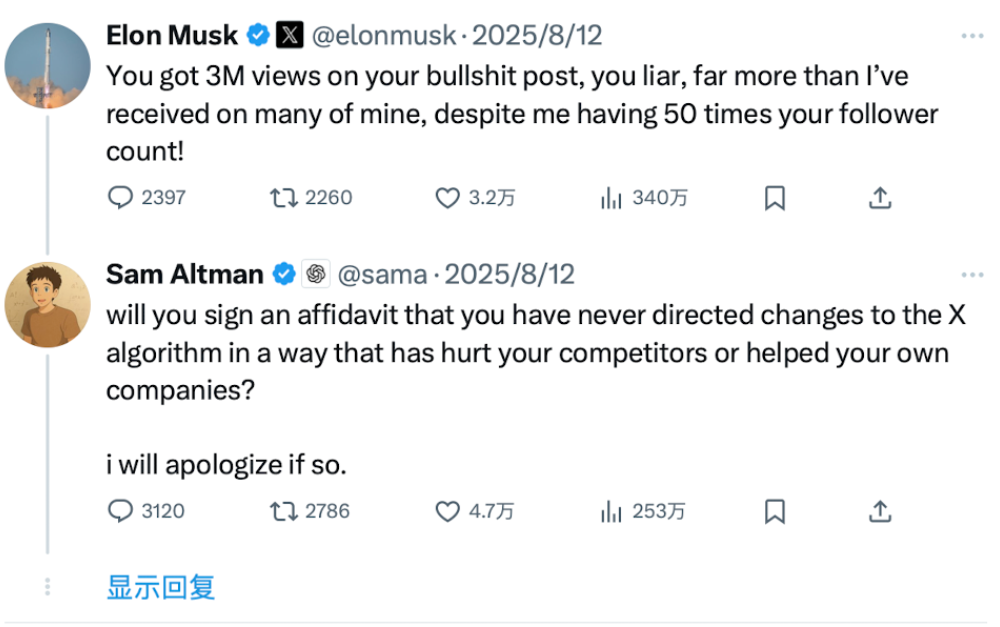
Task: Expand hidden replies with 显示回复
Action: 161,587
